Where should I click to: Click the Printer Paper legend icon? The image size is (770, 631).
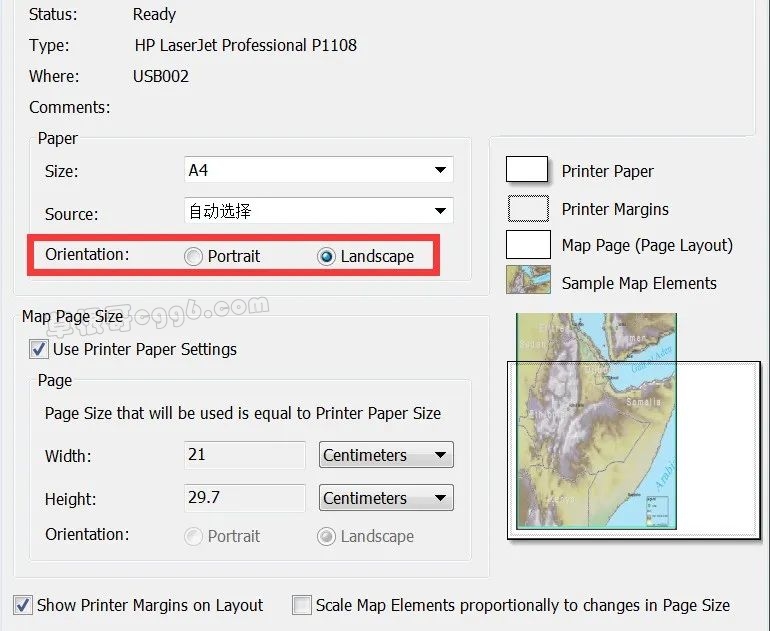527,170
